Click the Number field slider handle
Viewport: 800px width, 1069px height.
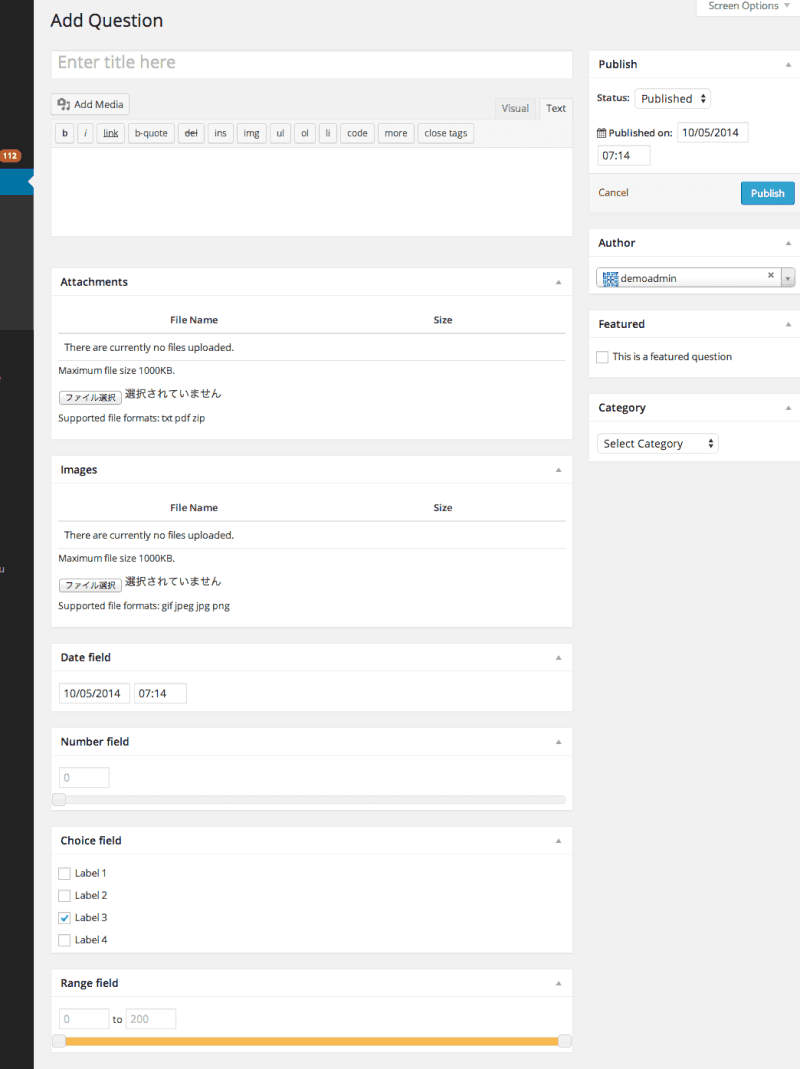click(59, 800)
